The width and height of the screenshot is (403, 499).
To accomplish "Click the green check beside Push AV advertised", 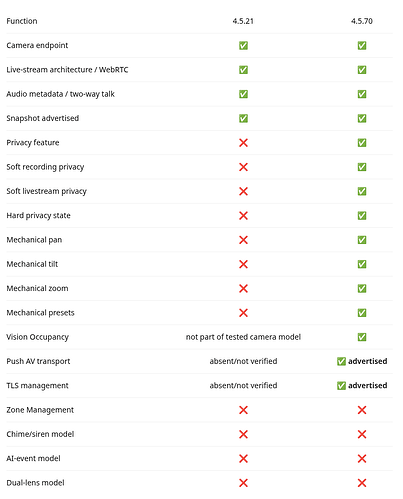I will tap(341, 361).
